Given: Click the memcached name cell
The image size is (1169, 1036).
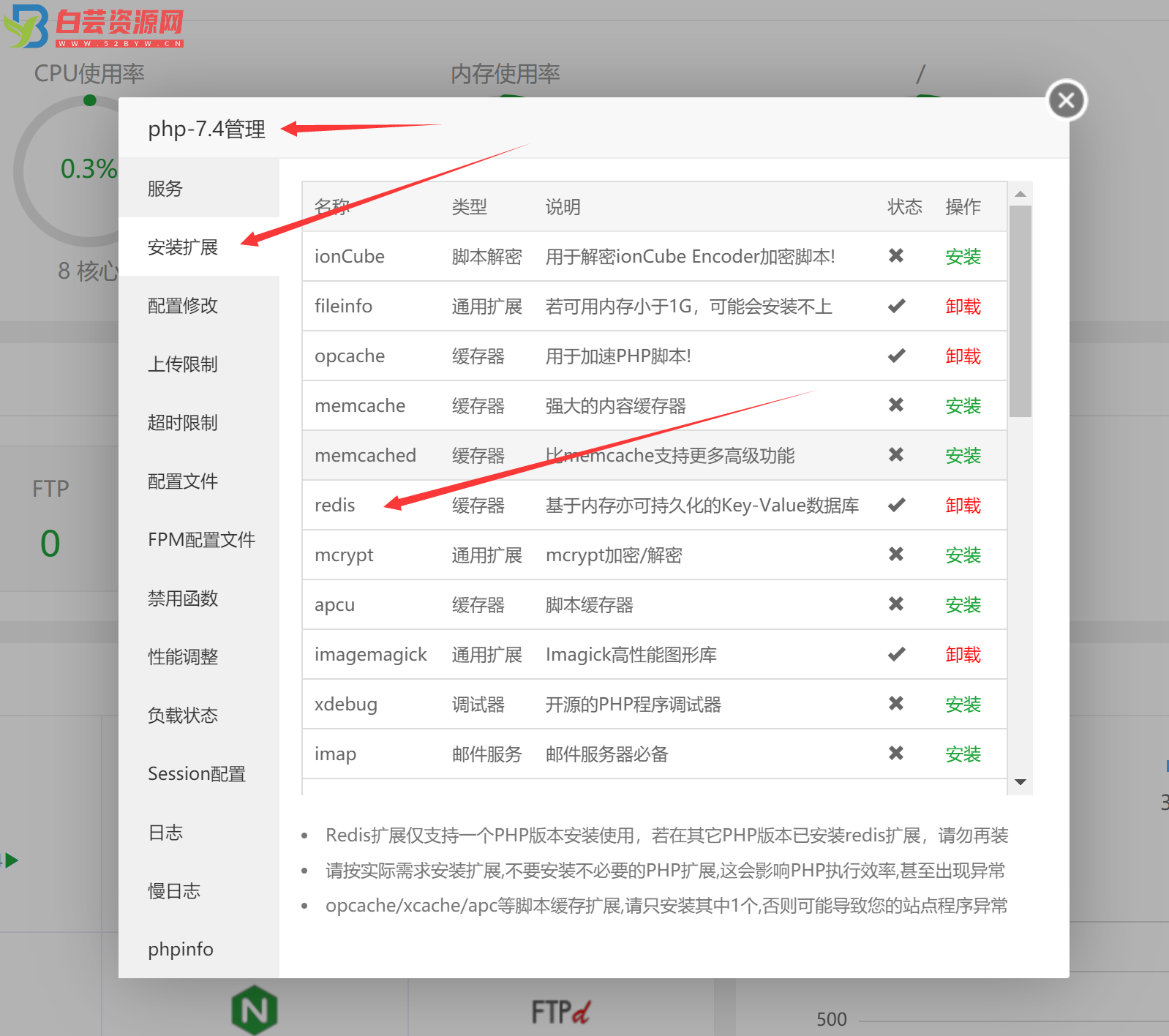Looking at the screenshot, I should (365, 456).
